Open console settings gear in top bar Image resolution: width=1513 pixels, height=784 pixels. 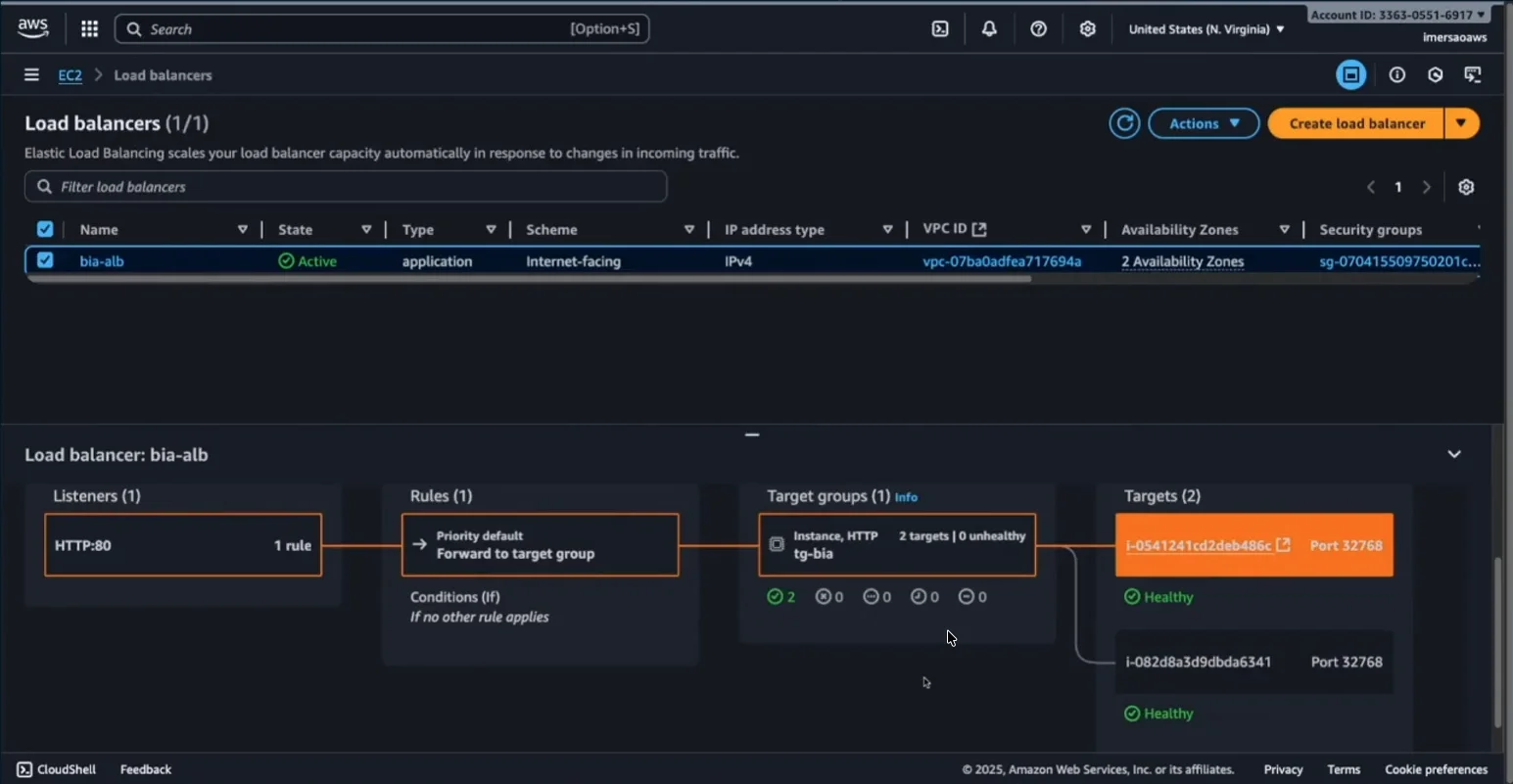pos(1087,29)
